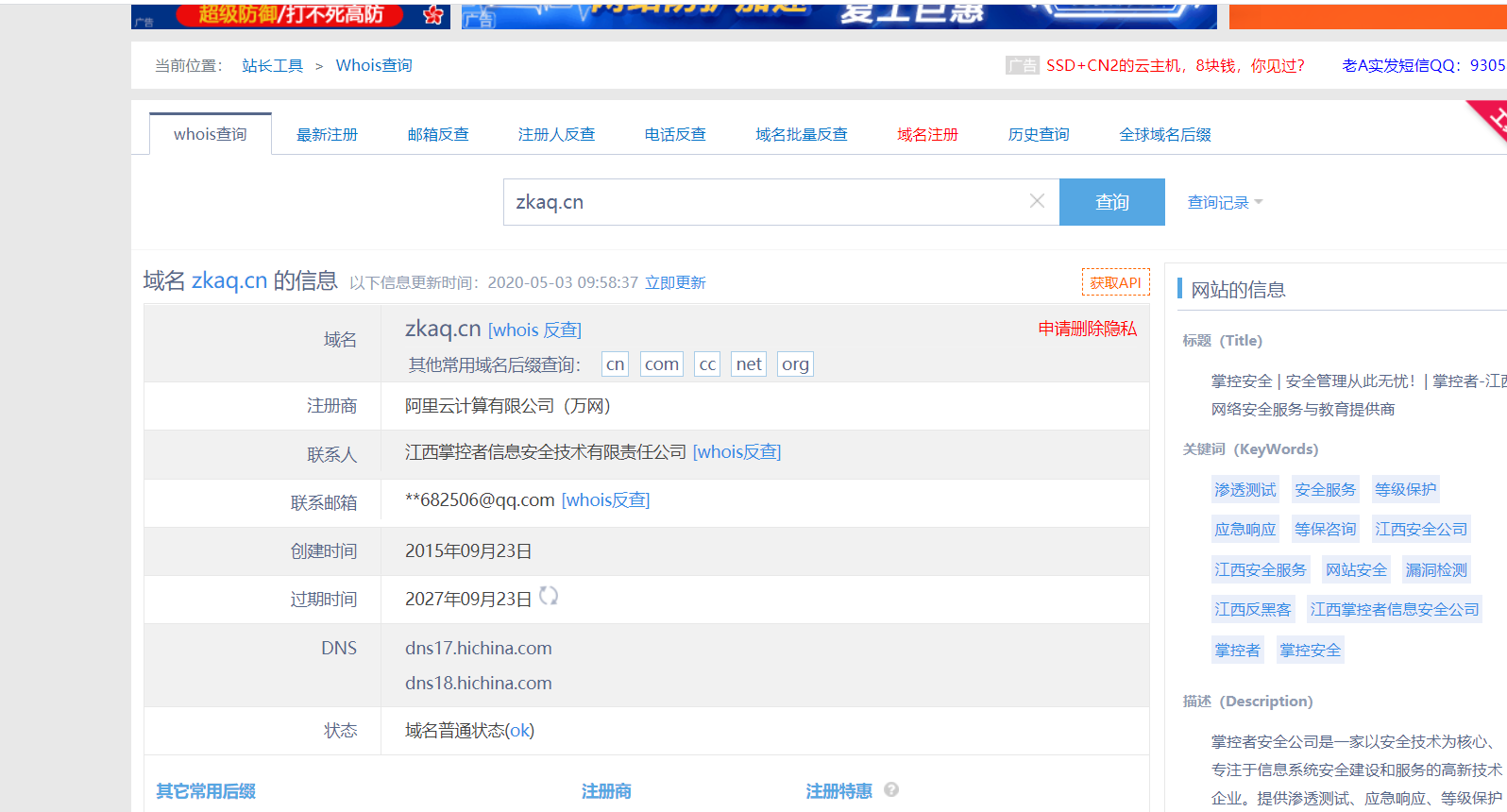Click whois反查 link next to the email
Viewport: 1507px width, 812px height.
point(605,500)
